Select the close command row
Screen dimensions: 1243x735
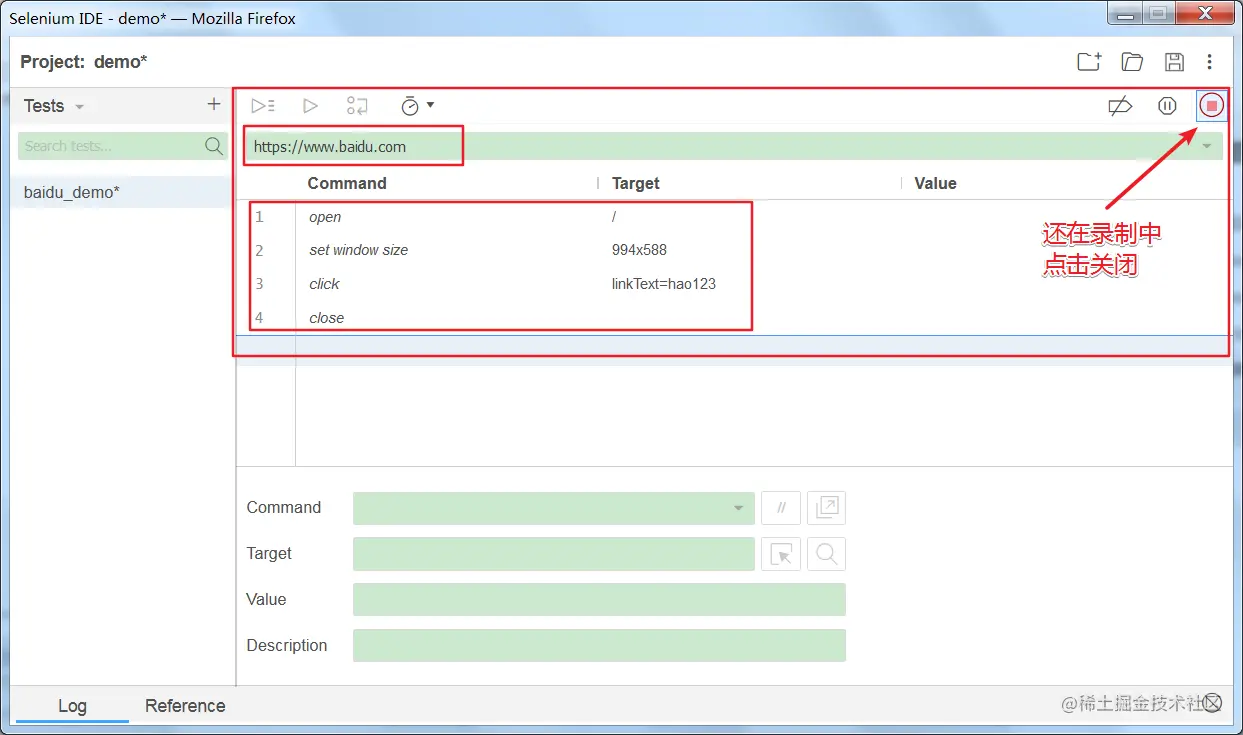click(732, 318)
